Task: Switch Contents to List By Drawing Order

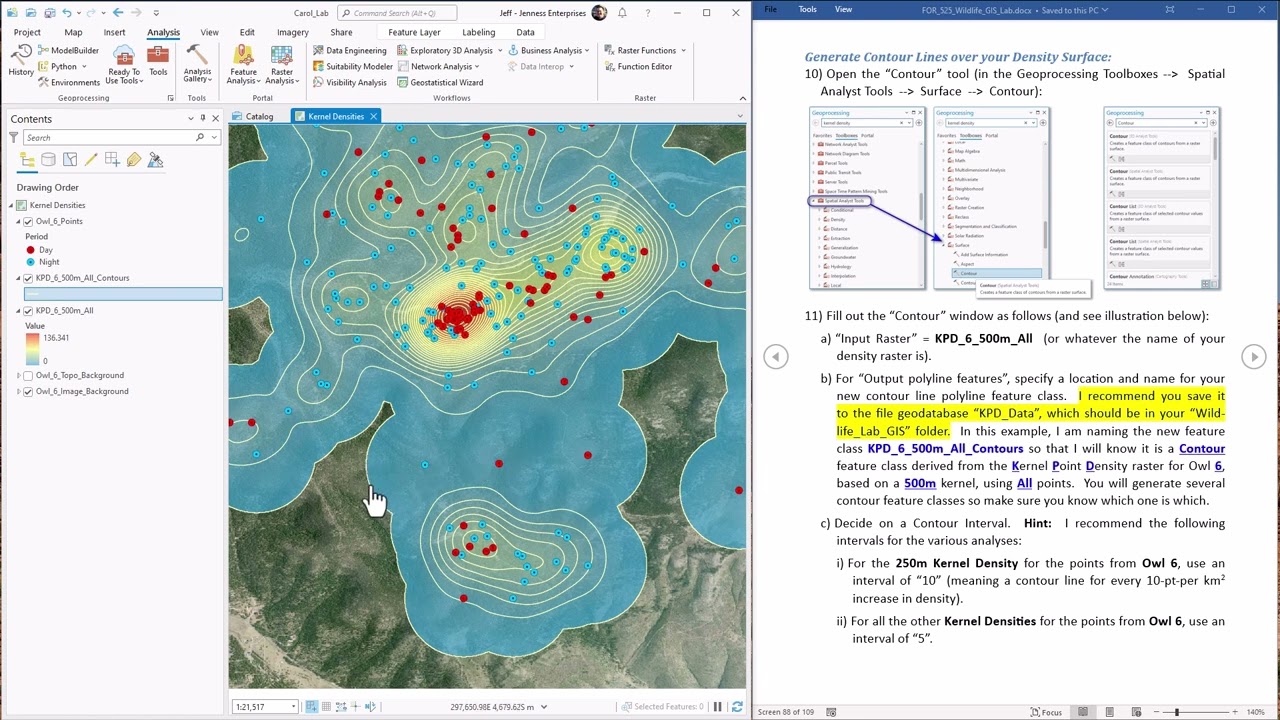Action: point(27,160)
